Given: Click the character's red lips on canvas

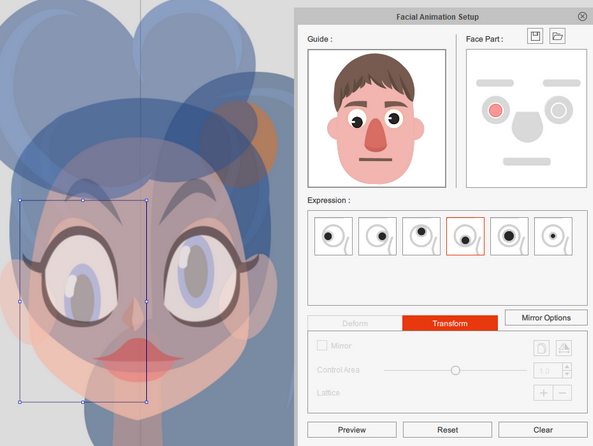Looking at the screenshot, I should (137, 359).
